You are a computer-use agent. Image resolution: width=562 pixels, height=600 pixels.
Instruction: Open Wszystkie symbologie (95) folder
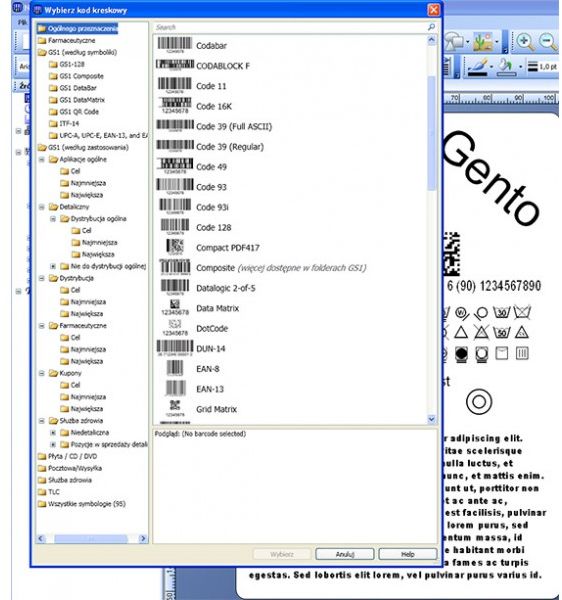tap(81, 504)
